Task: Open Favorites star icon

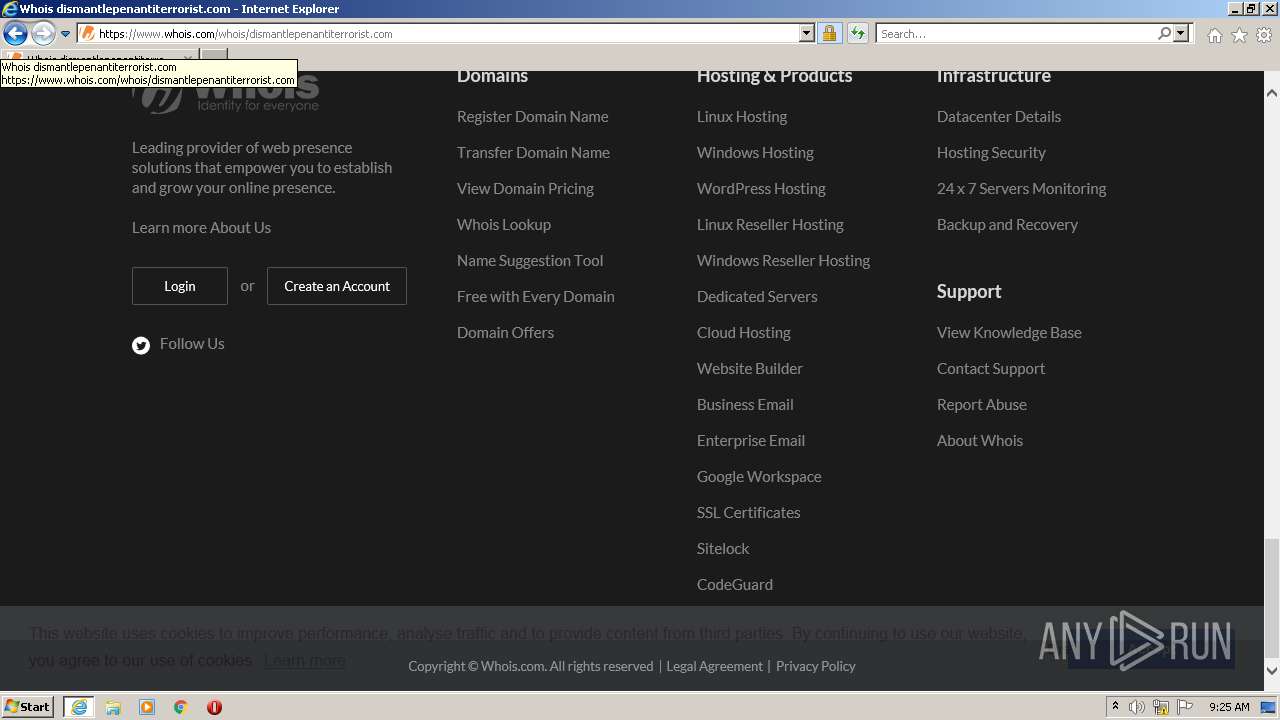Action: pos(1239,35)
